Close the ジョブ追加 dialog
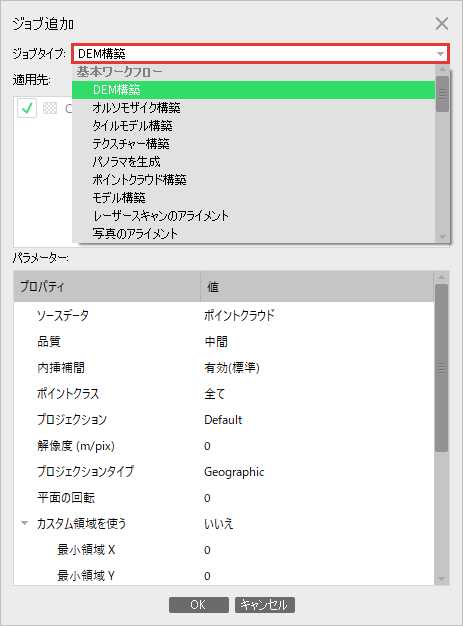463x626 pixels. [x=442, y=24]
